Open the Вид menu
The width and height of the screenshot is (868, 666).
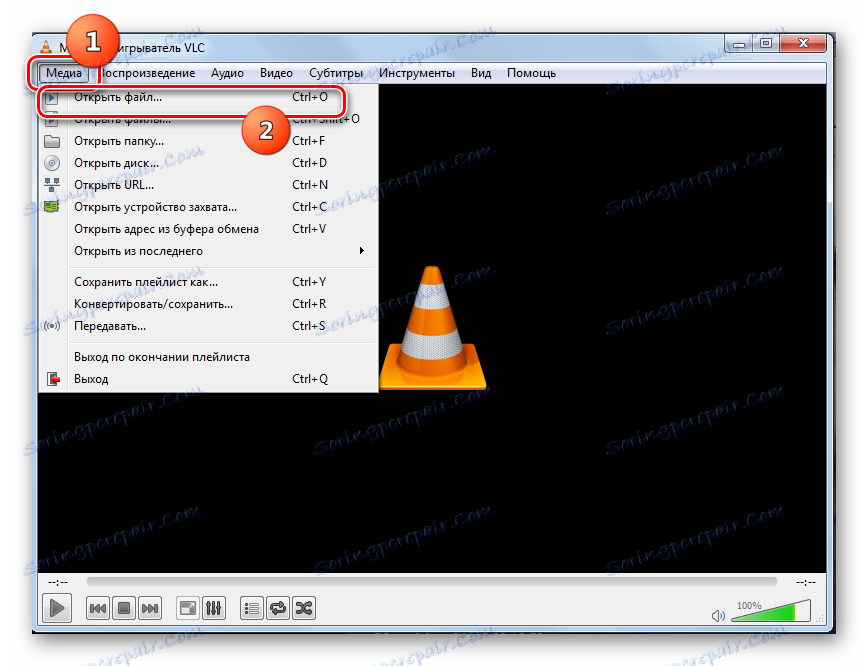481,73
